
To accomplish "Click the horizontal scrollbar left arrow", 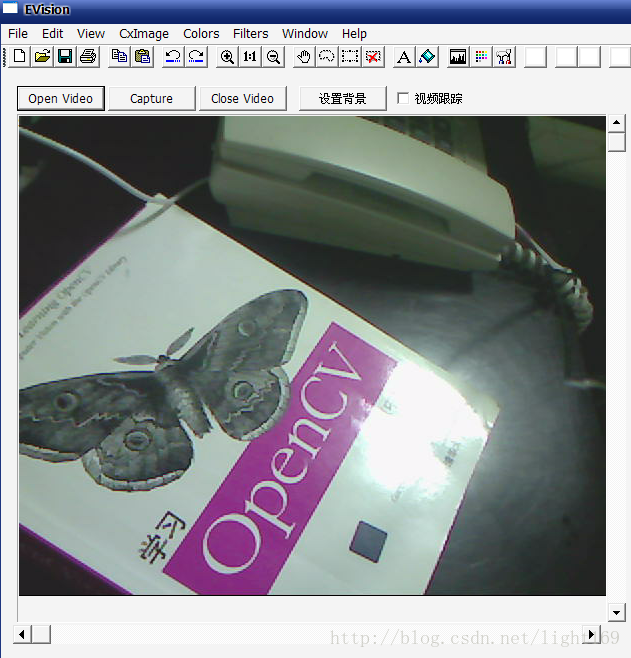I will [x=22, y=634].
